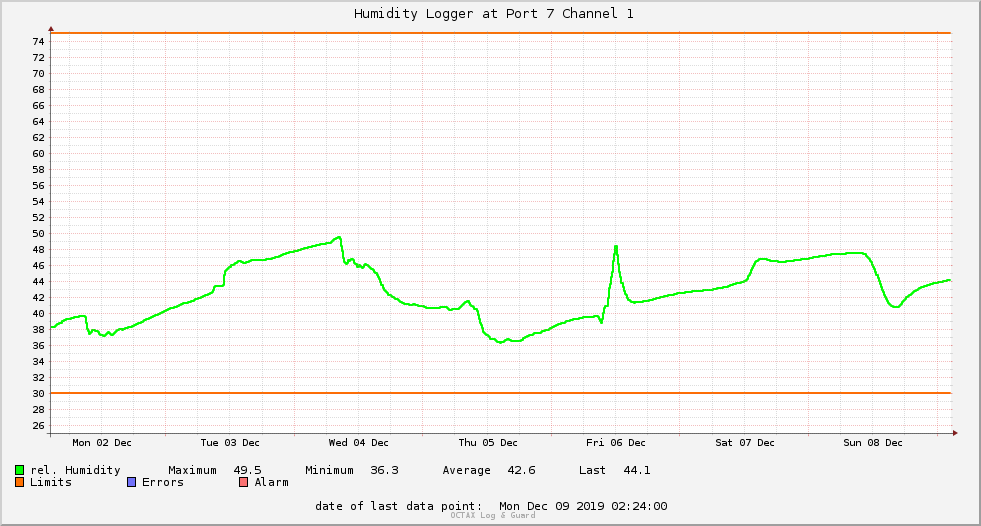This screenshot has height=526, width=981.
Task: Click the 'Thu 05 Dec' x-axis label
Action: [x=488, y=443]
